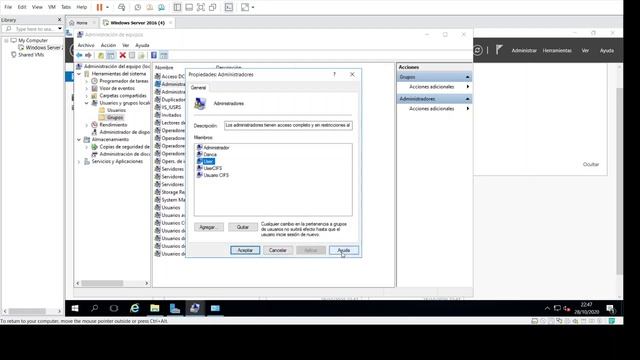Click the question mark help button in the dialog

[334, 74]
